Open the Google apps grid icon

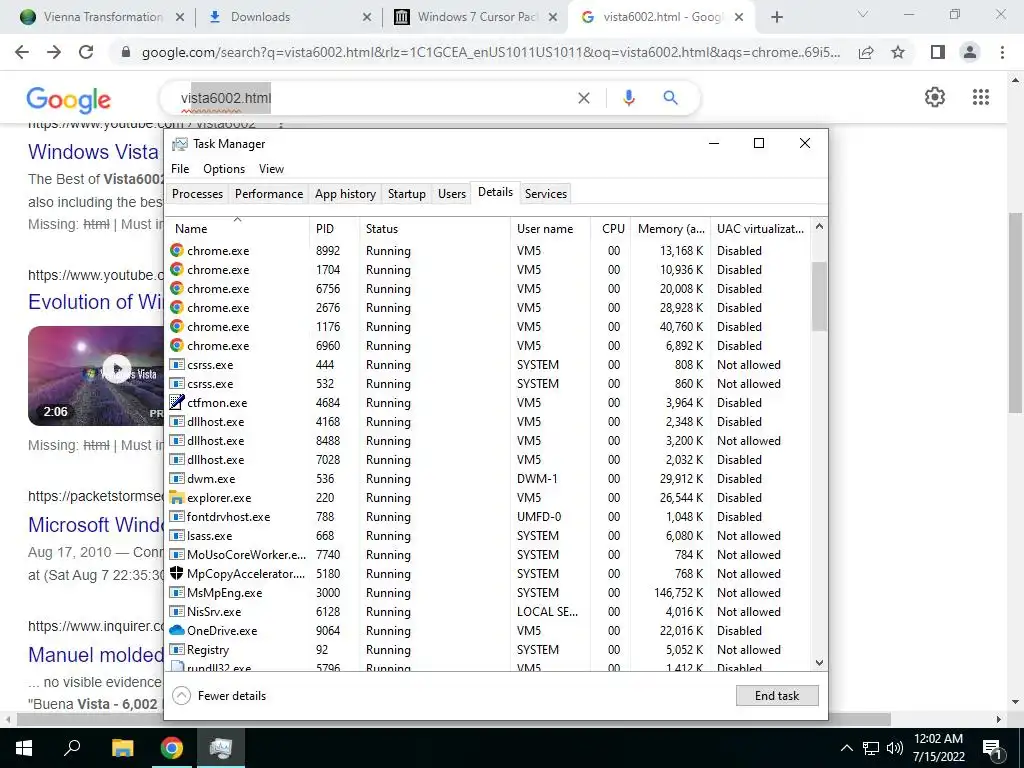[980, 97]
